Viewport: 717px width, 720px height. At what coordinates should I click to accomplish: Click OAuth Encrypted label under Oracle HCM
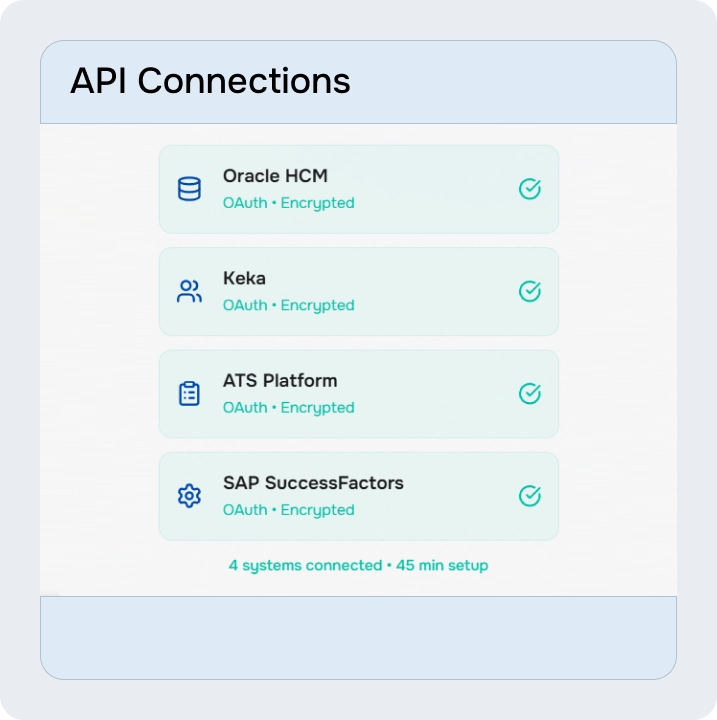tap(288, 203)
